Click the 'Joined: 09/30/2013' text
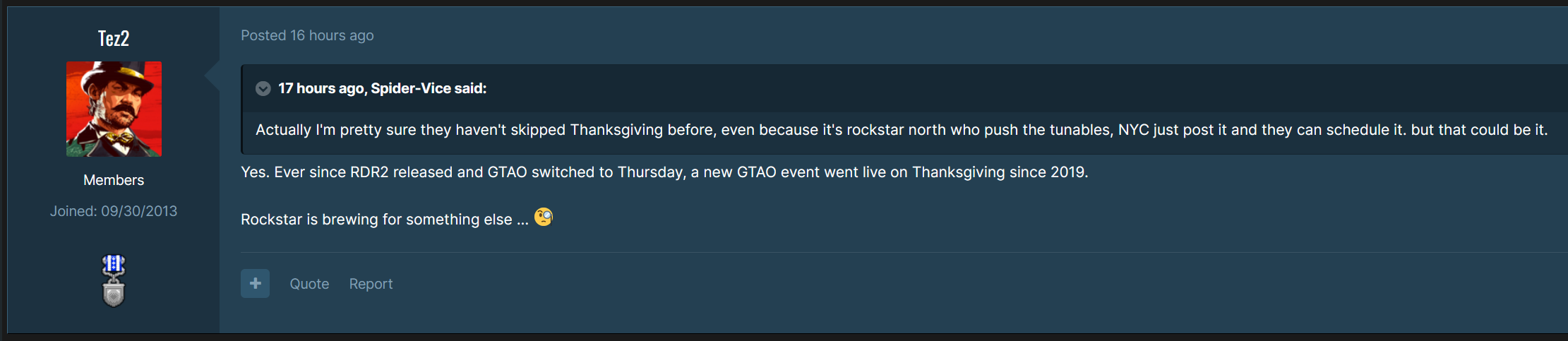Screen dimensions: 1568x341 [114, 211]
